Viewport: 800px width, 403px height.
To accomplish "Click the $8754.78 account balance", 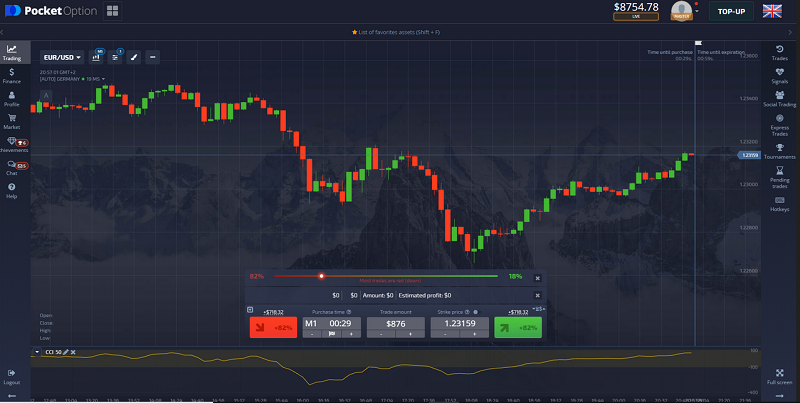I will 636,7.
